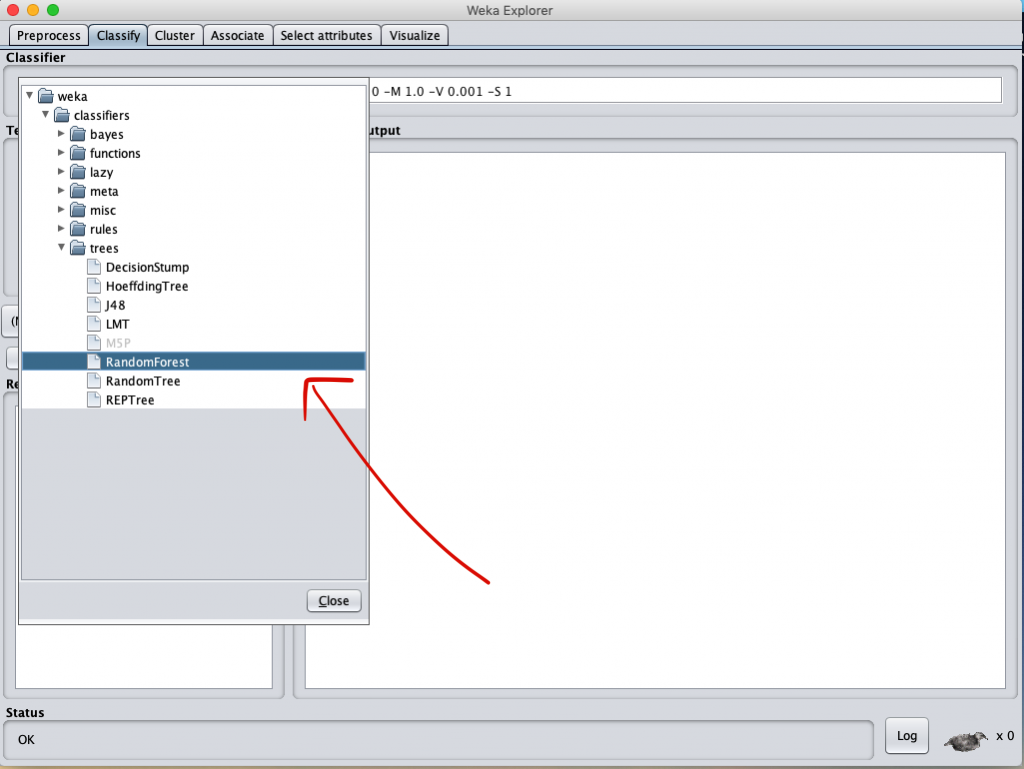Viewport: 1024px width, 769px height.
Task: Open the Select attributes tab
Action: [x=327, y=35]
